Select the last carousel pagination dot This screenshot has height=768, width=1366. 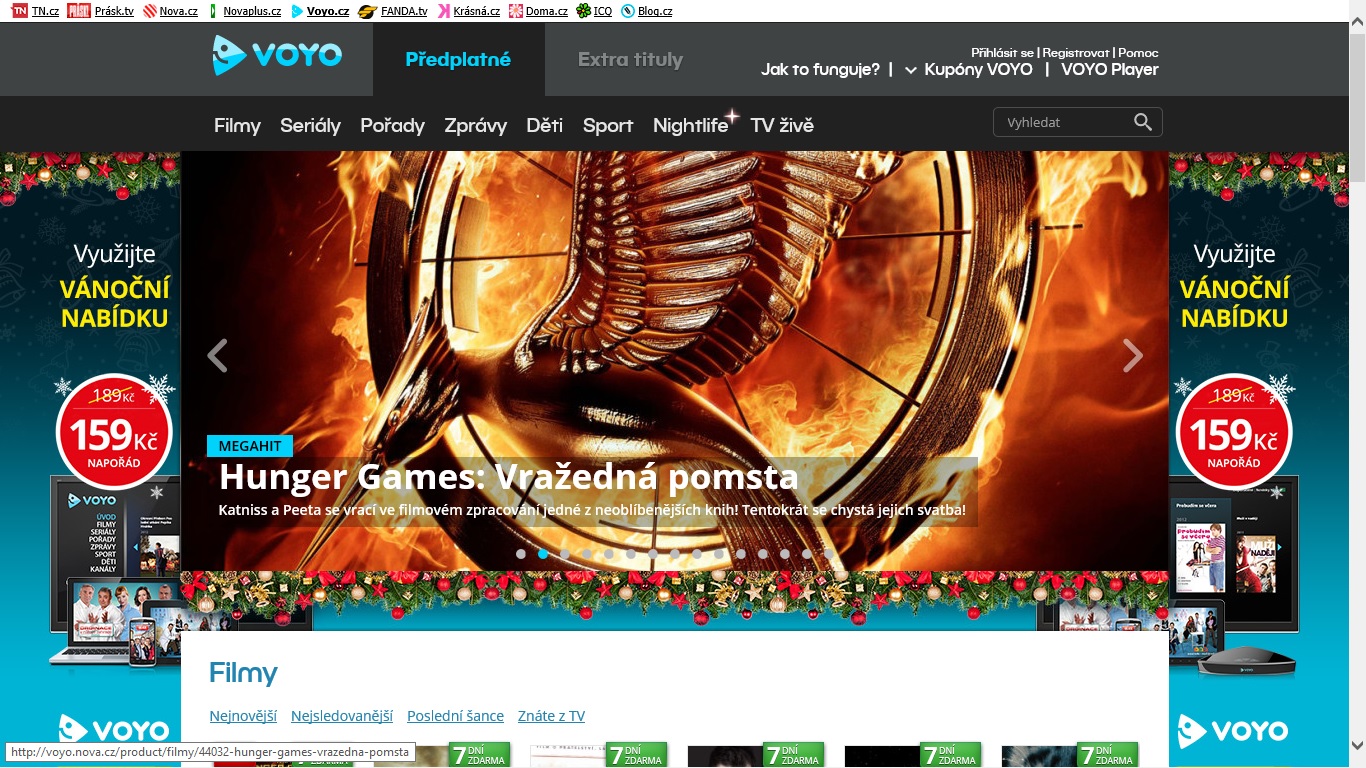coord(828,553)
